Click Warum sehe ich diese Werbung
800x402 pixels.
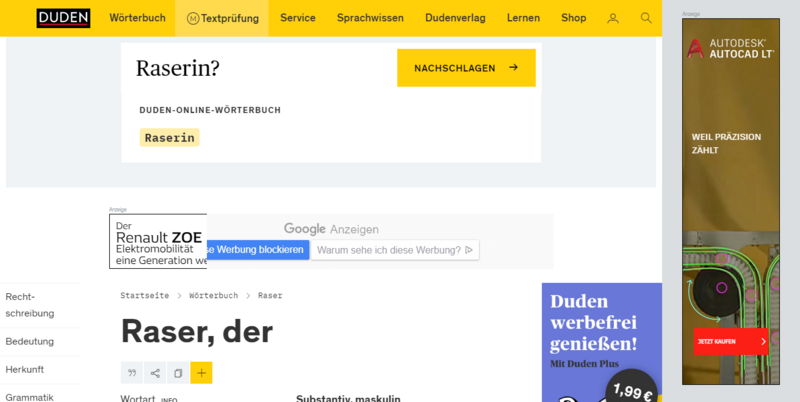[x=395, y=250]
